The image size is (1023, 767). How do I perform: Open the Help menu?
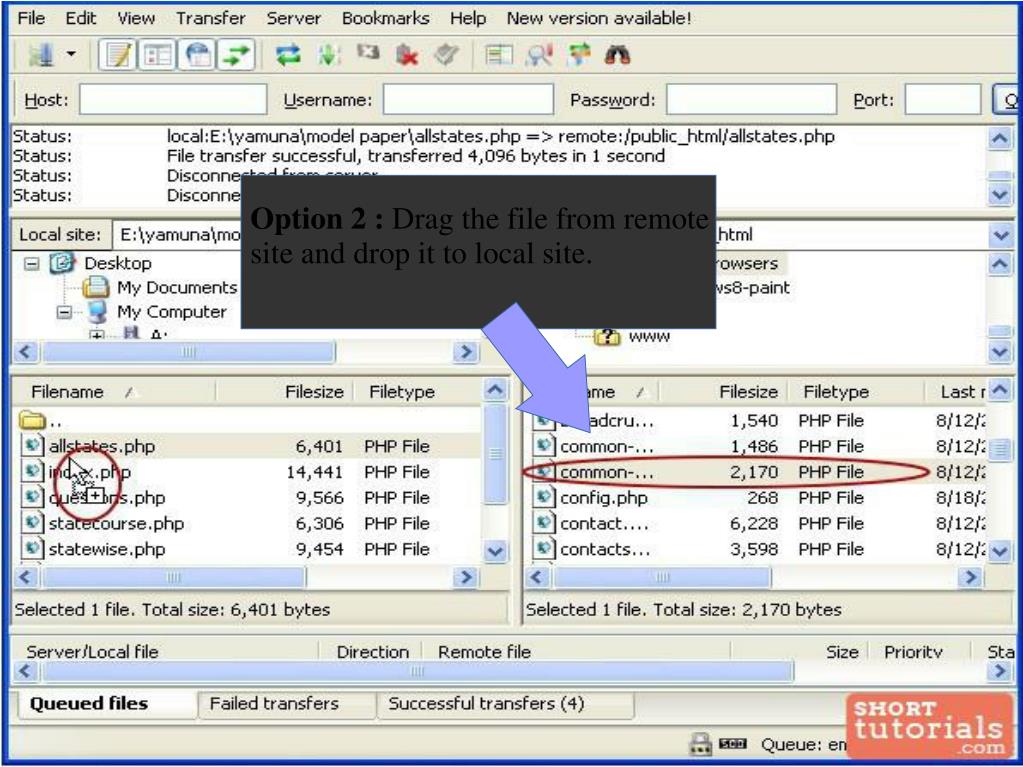point(468,18)
